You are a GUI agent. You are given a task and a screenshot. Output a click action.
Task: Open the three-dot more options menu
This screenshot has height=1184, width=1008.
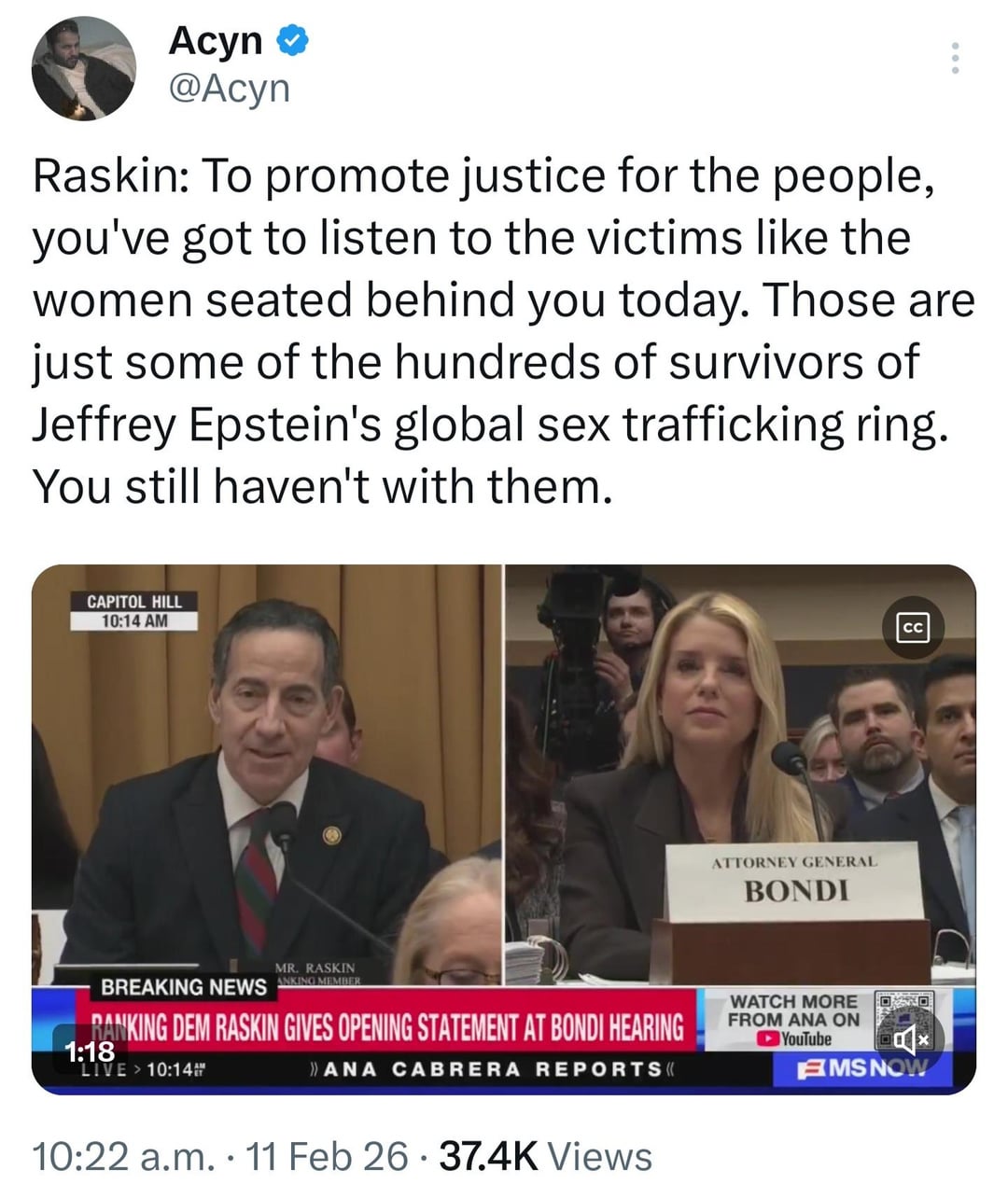[954, 59]
